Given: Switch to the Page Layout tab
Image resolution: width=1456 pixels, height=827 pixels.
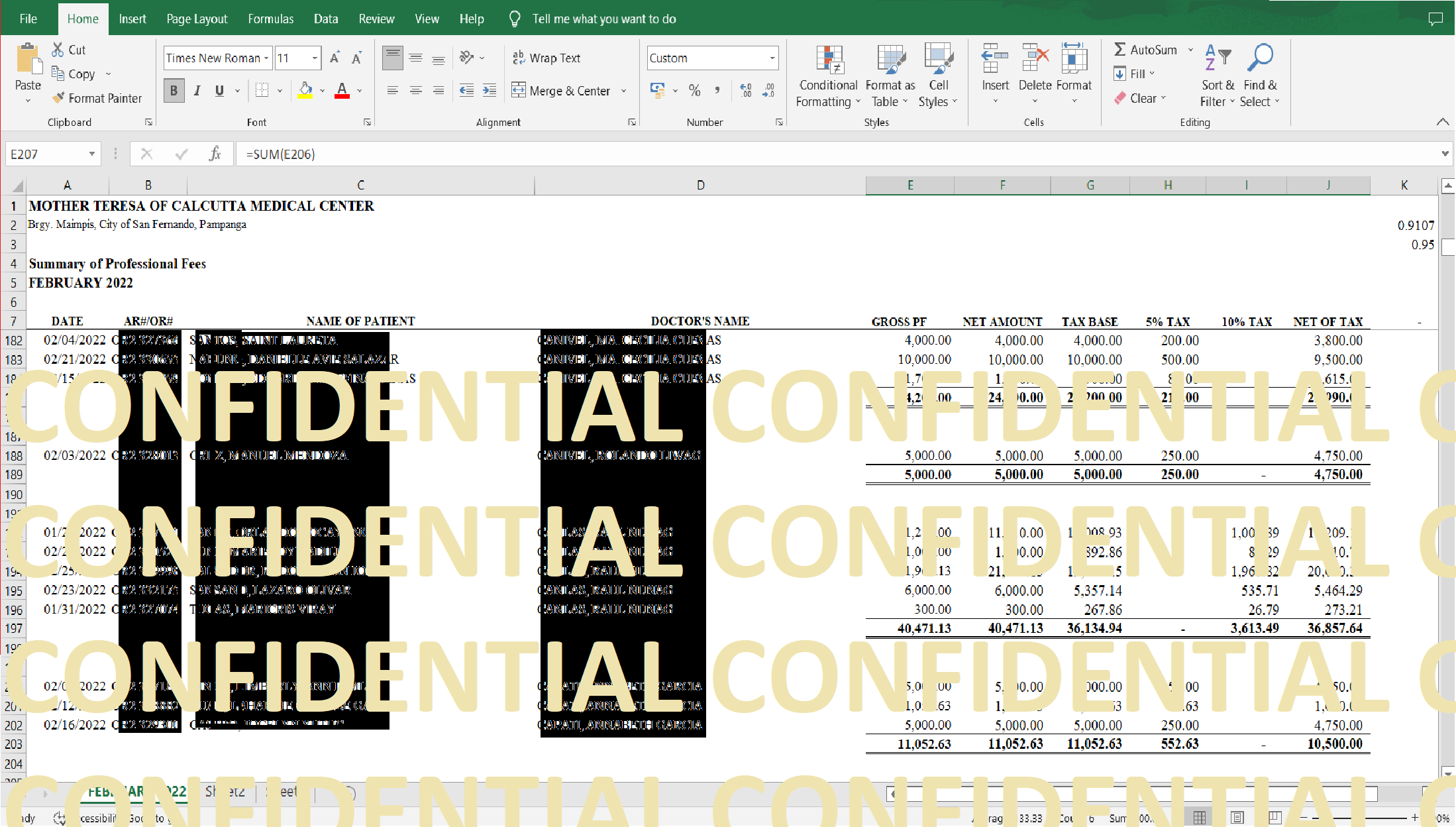Looking at the screenshot, I should click(x=197, y=19).
